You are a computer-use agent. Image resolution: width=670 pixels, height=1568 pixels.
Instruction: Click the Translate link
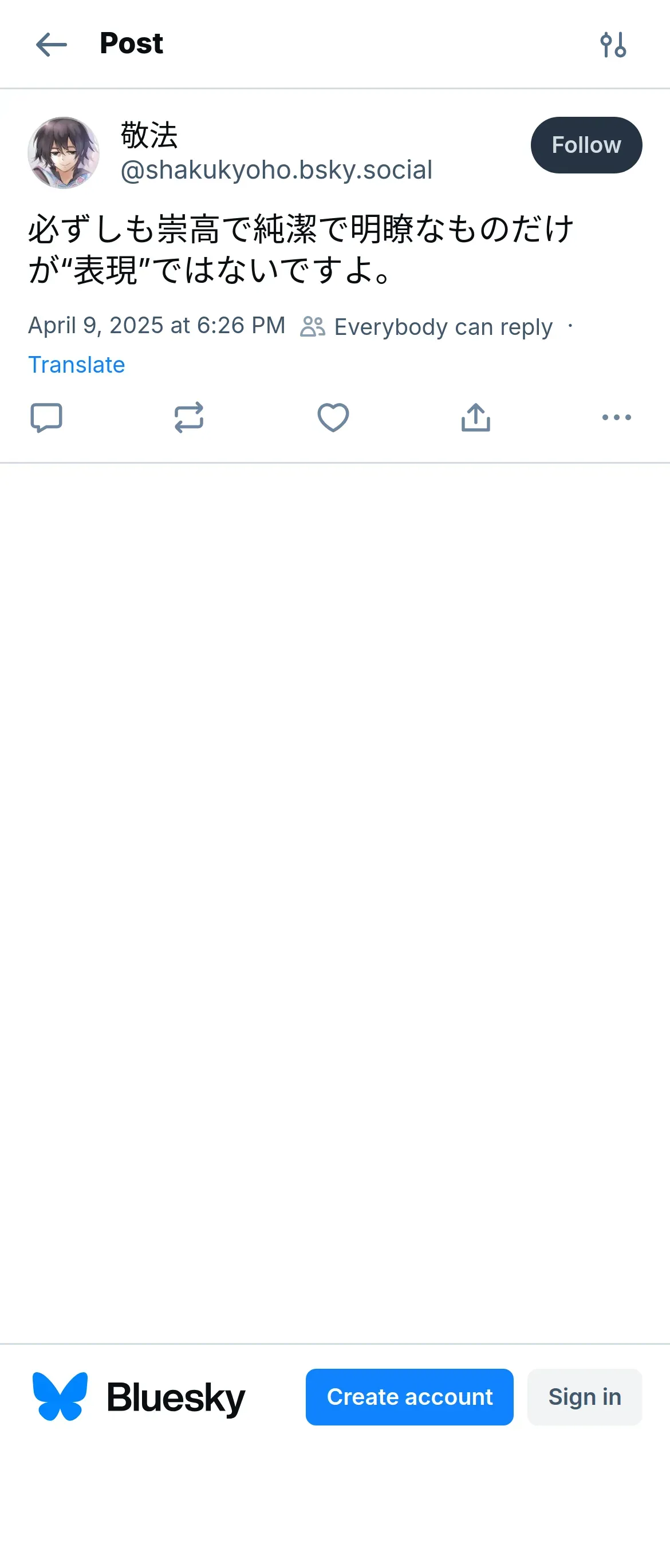coord(77,365)
